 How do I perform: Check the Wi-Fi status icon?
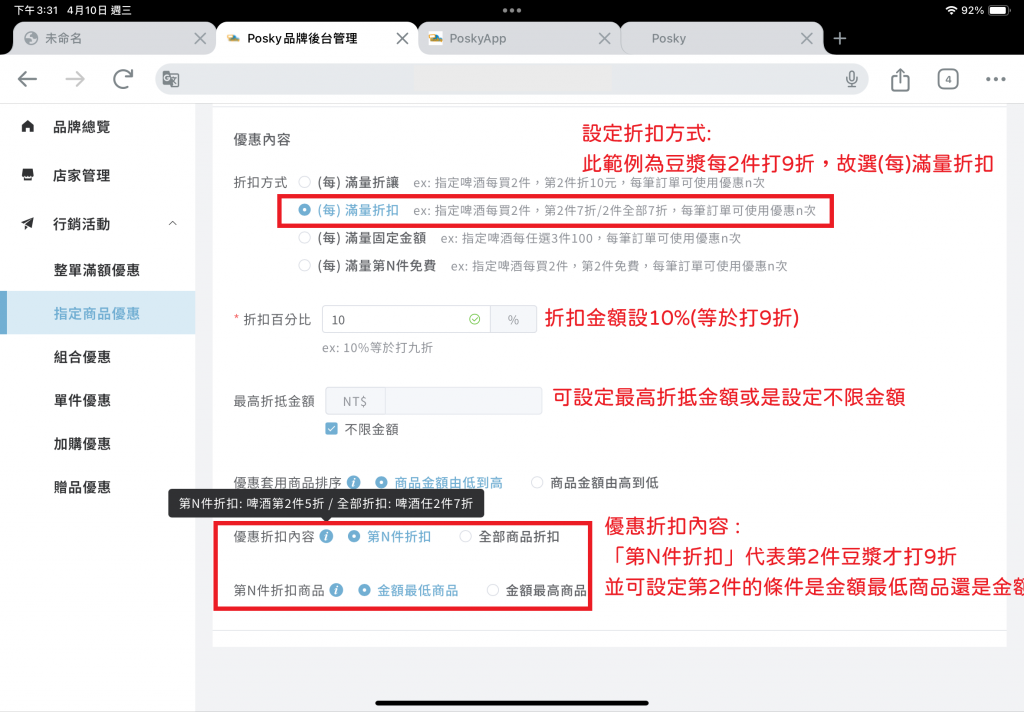[x=952, y=10]
